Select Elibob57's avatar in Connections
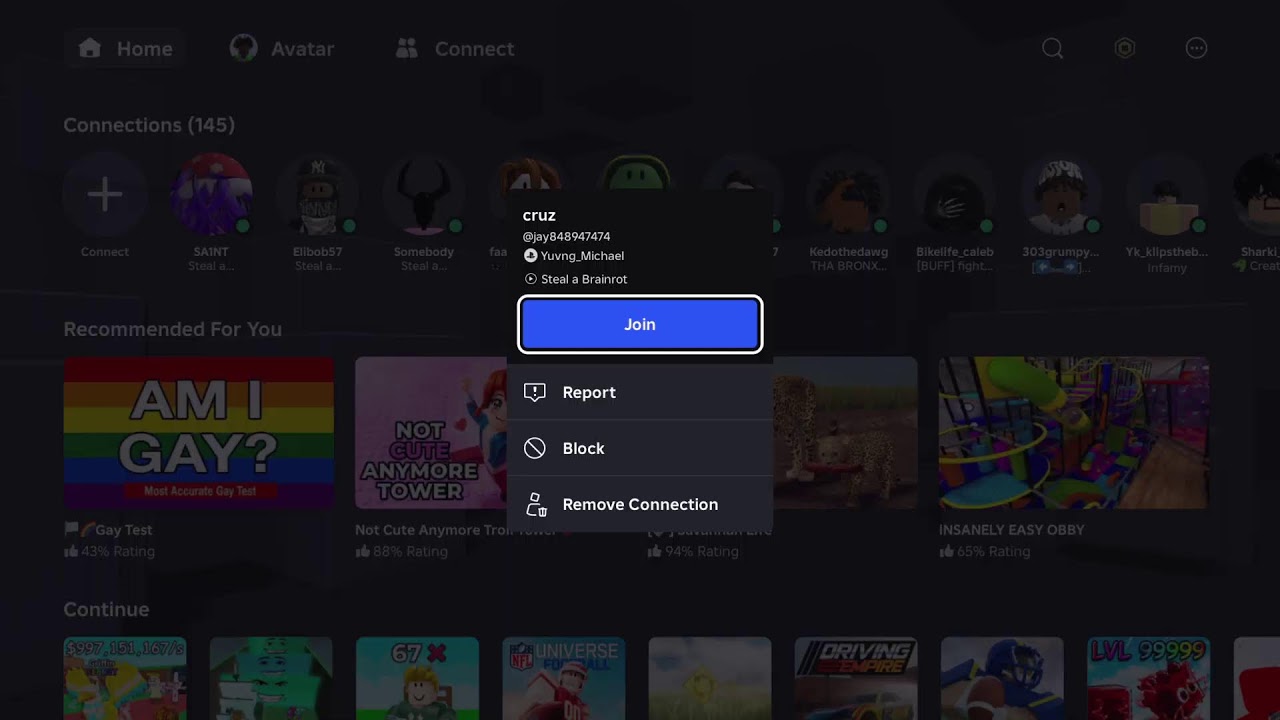The height and width of the screenshot is (720, 1280). click(317, 194)
